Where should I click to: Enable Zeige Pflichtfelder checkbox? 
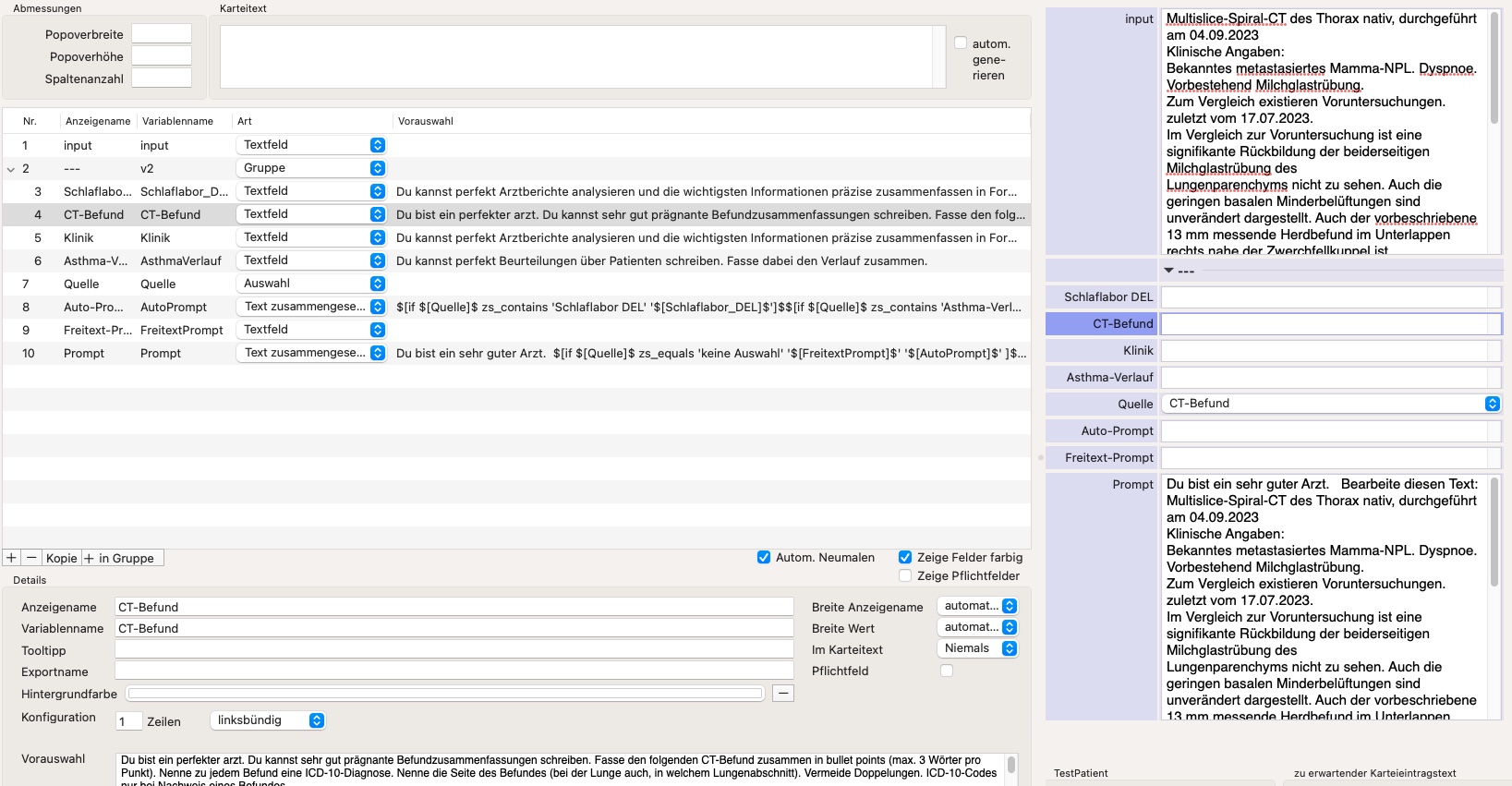(905, 575)
